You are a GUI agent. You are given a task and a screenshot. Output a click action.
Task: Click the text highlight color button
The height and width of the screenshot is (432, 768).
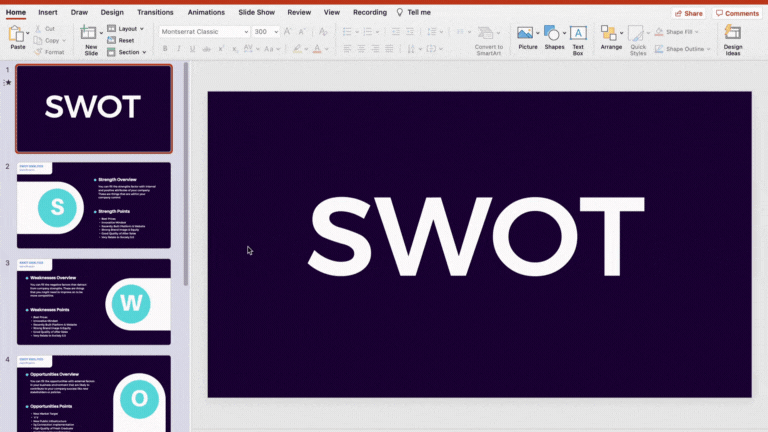click(x=297, y=49)
